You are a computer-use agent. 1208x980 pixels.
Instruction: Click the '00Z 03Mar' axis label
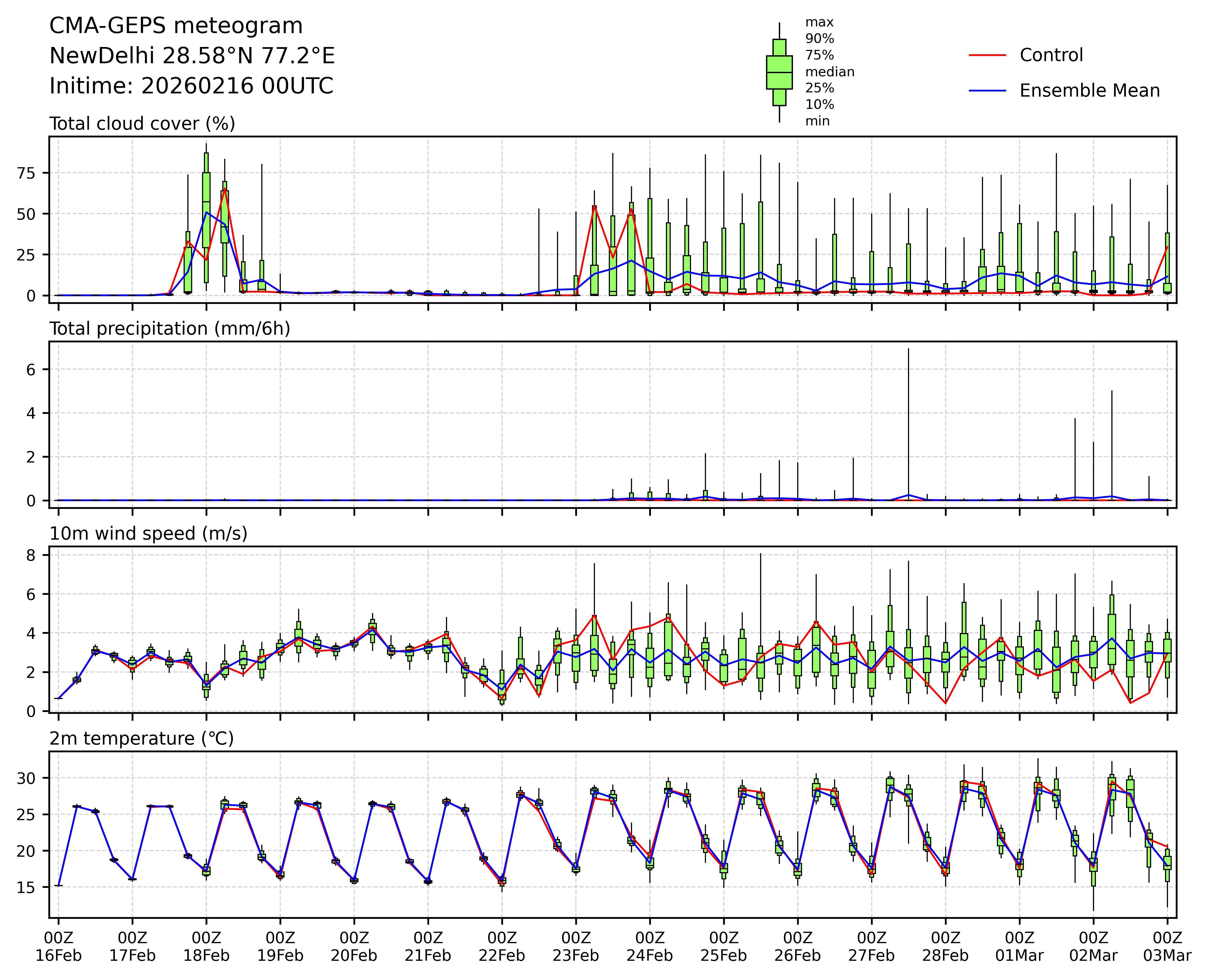pos(1167,947)
